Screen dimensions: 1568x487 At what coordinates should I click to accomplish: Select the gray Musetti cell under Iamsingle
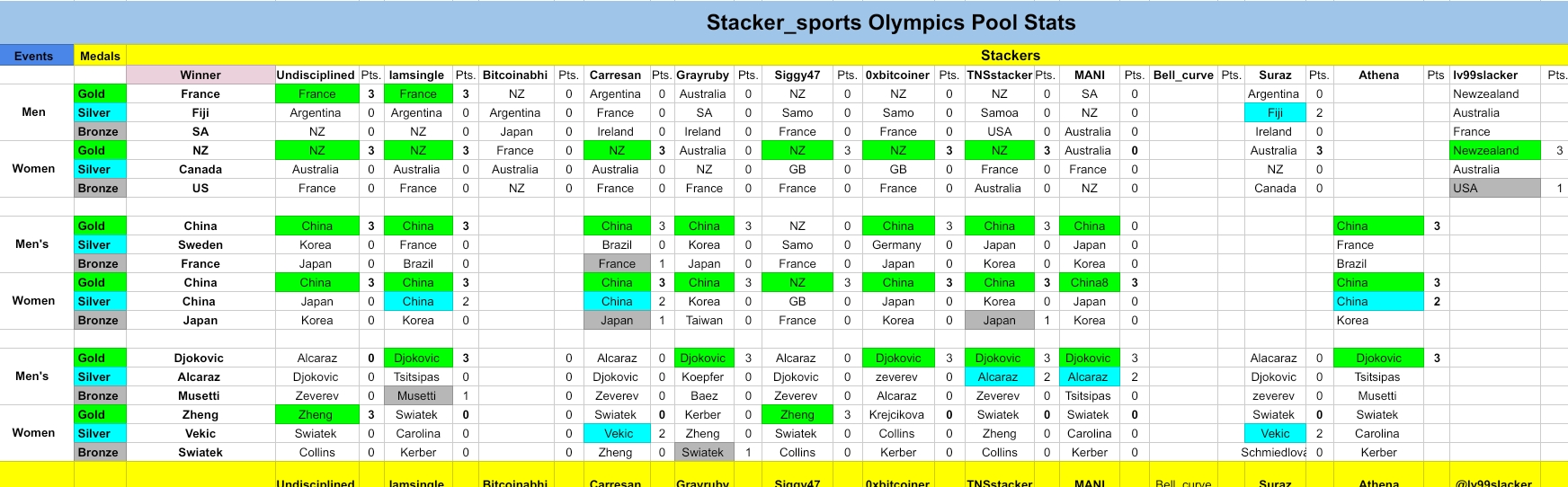[x=417, y=396]
